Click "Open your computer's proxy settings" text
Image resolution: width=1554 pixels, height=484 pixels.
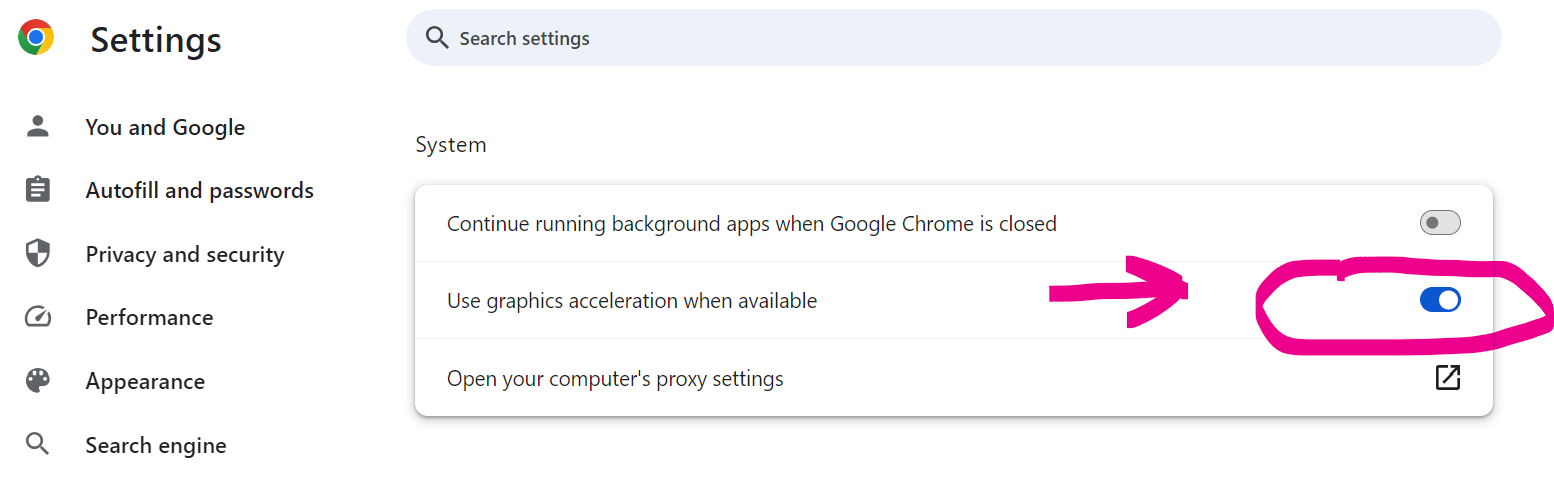coord(615,379)
